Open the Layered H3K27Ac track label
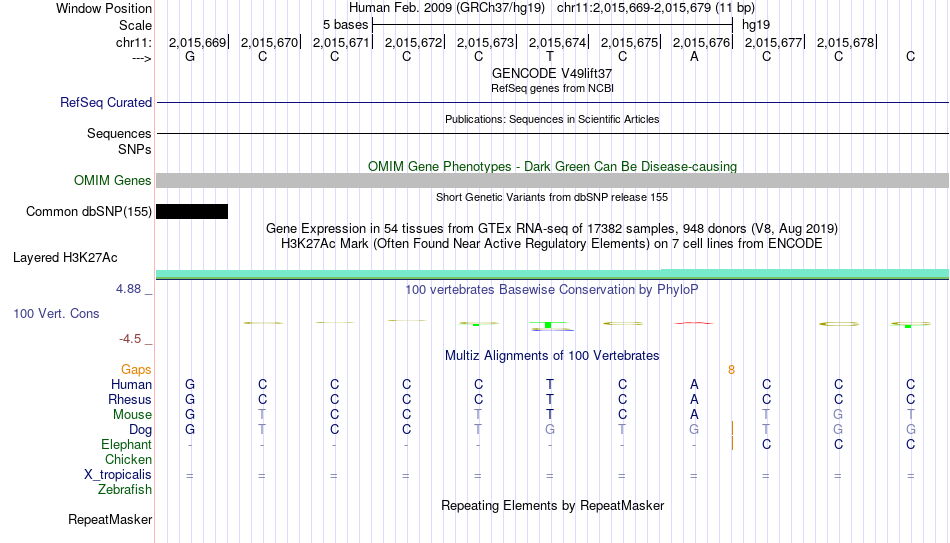 pyautogui.click(x=65, y=258)
